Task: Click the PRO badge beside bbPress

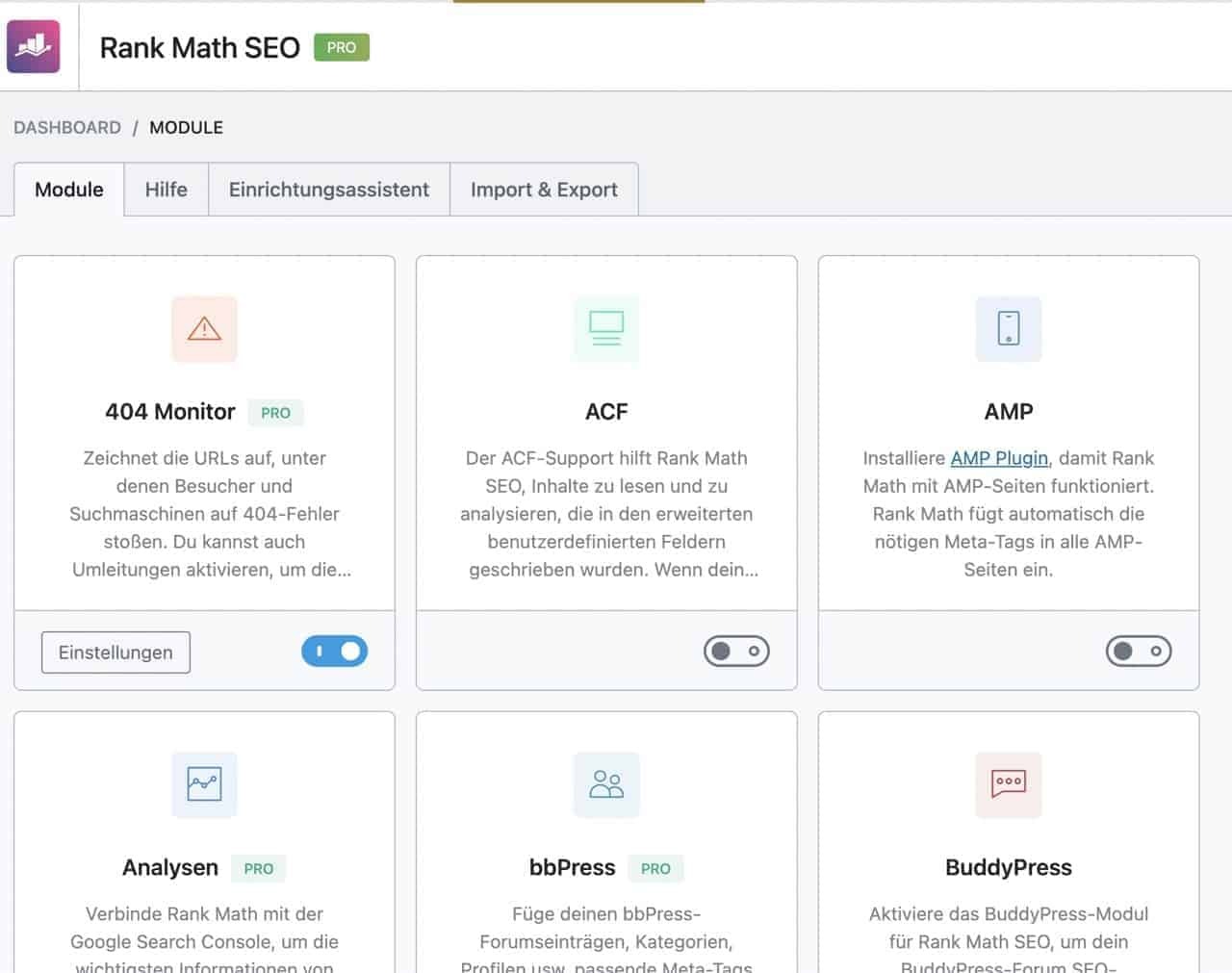Action: click(655, 868)
